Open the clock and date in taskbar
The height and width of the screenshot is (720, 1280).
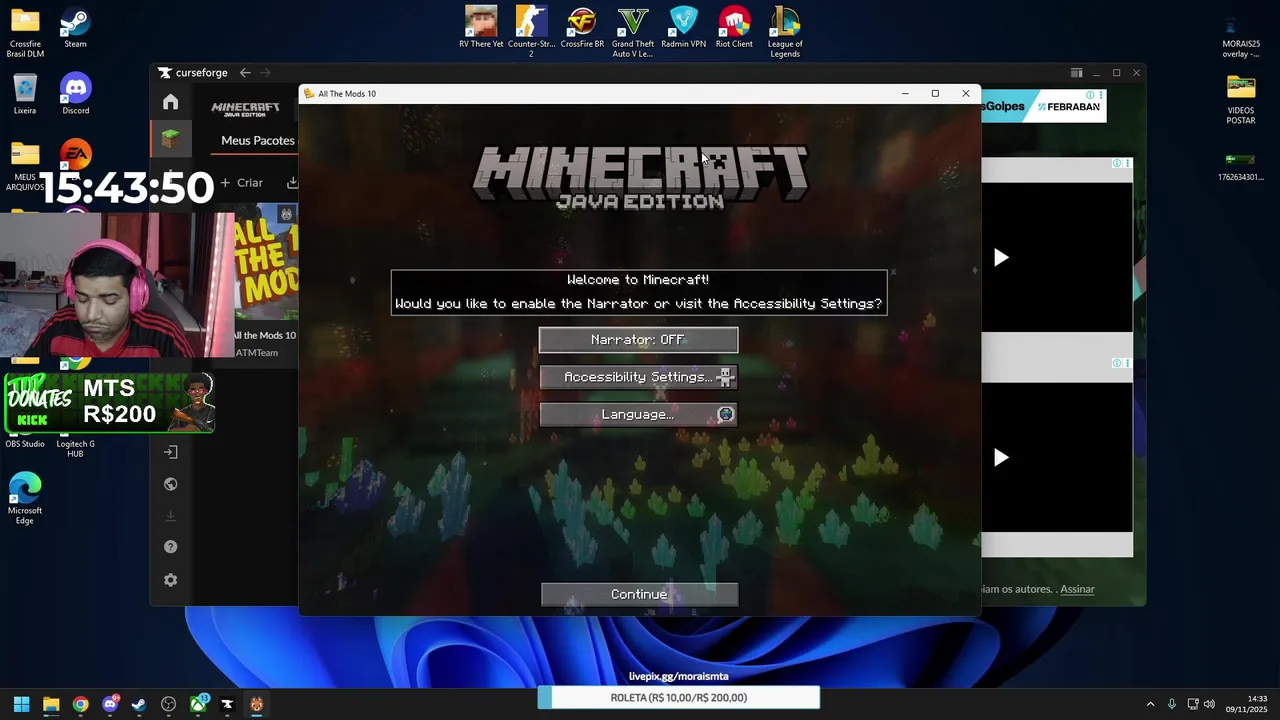tap(1248, 704)
